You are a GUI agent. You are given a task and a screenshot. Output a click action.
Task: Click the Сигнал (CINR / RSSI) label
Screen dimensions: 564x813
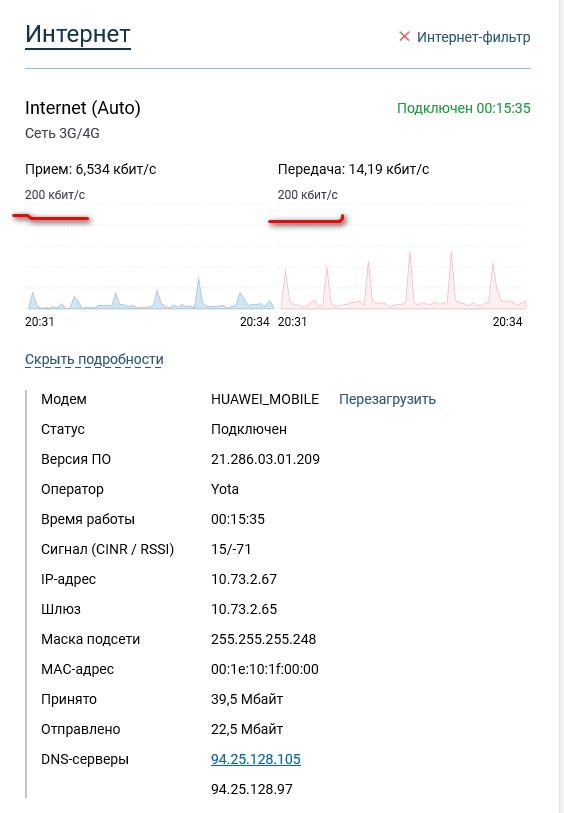click(107, 549)
